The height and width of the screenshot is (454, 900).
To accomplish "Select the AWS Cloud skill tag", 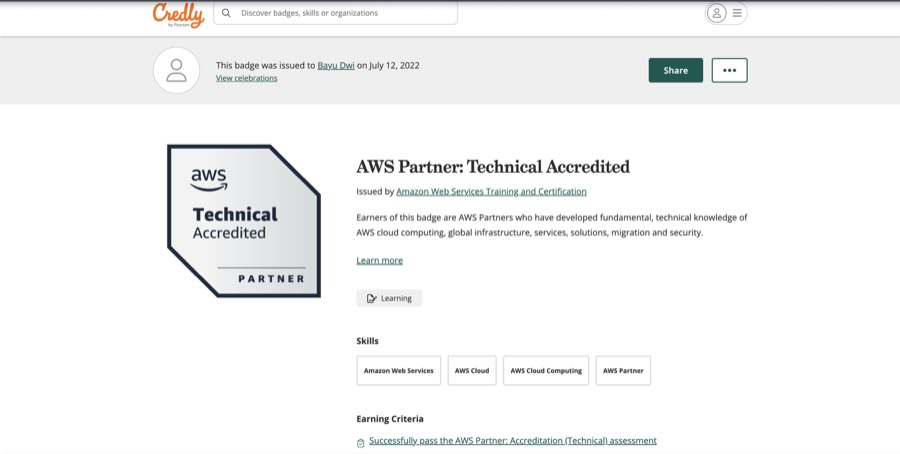I will tap(472, 370).
